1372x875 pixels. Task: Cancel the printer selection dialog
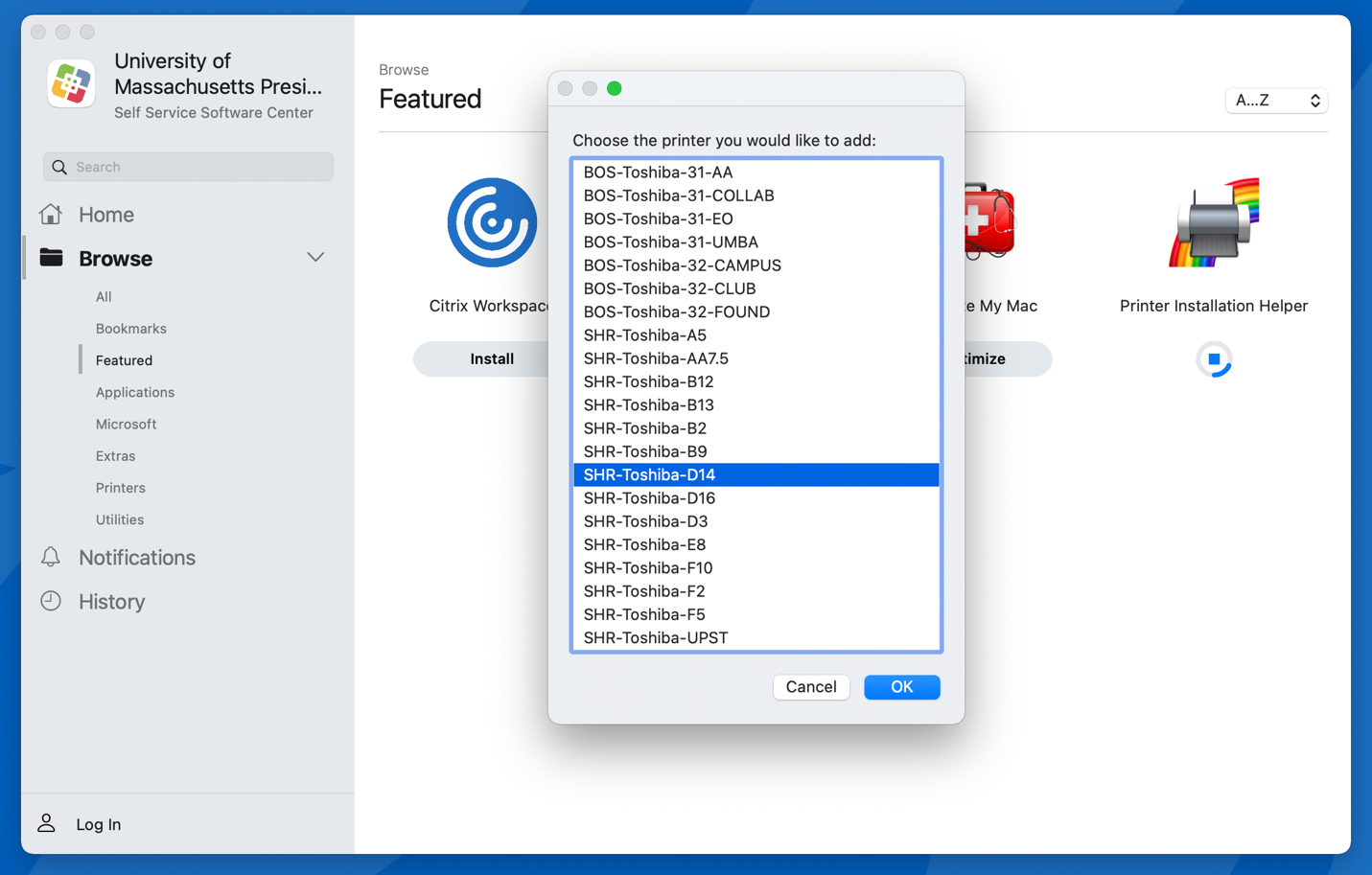(x=810, y=686)
